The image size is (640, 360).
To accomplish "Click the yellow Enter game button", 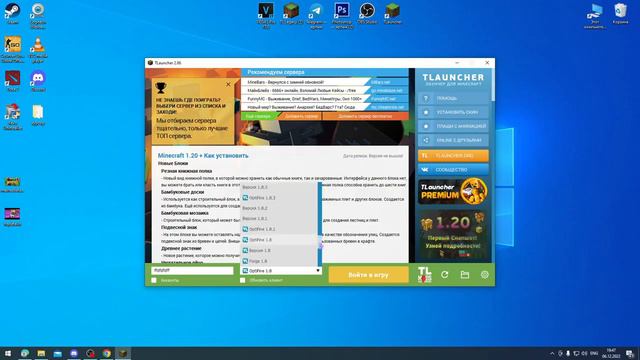I will pos(368,275).
